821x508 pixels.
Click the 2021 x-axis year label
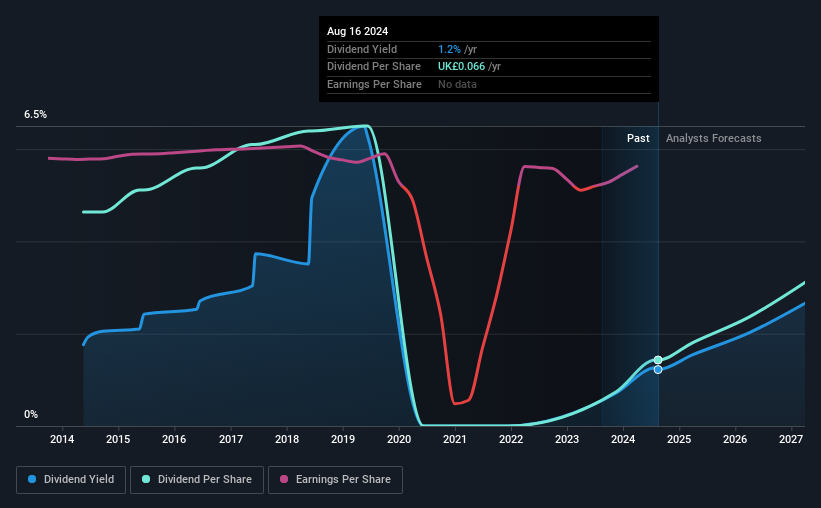tap(455, 439)
